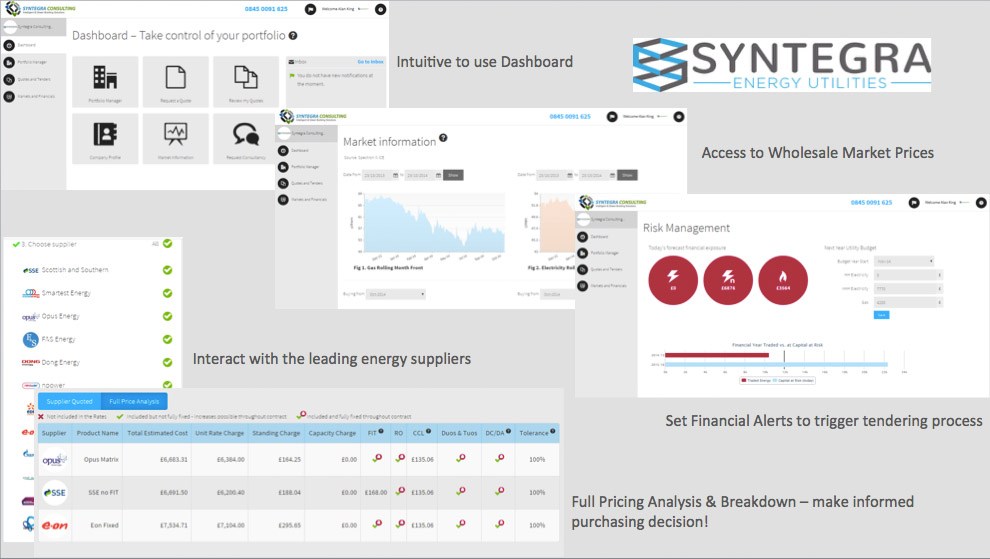Open the Review my Quotes dashboard tile
990x559 pixels.
[x=246, y=81]
